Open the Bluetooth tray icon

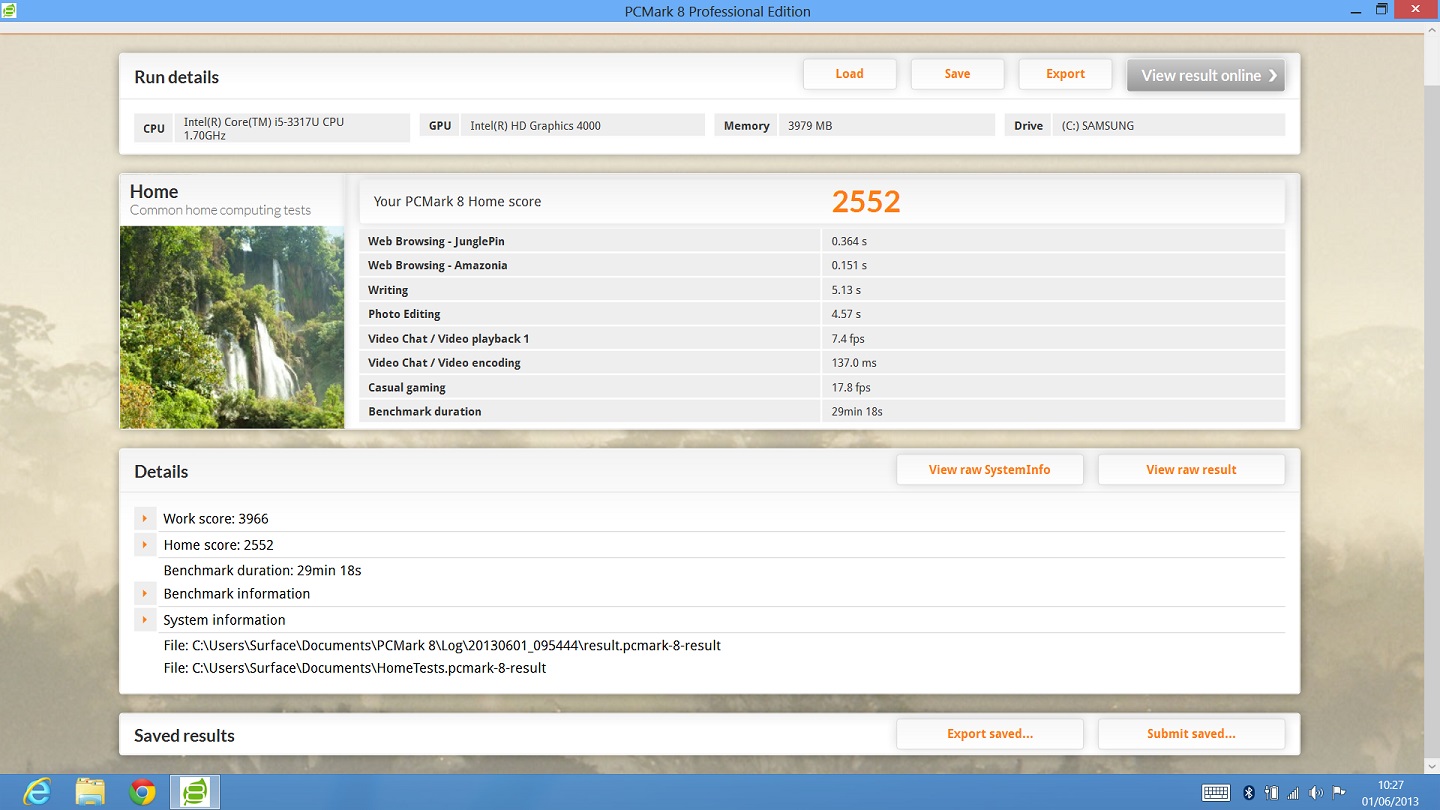pyautogui.click(x=1249, y=792)
